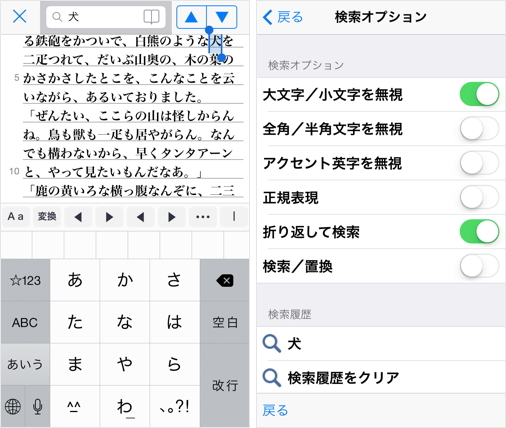Switch keyboard to ☆123 symbols mode
The image size is (506, 428).
25,280
